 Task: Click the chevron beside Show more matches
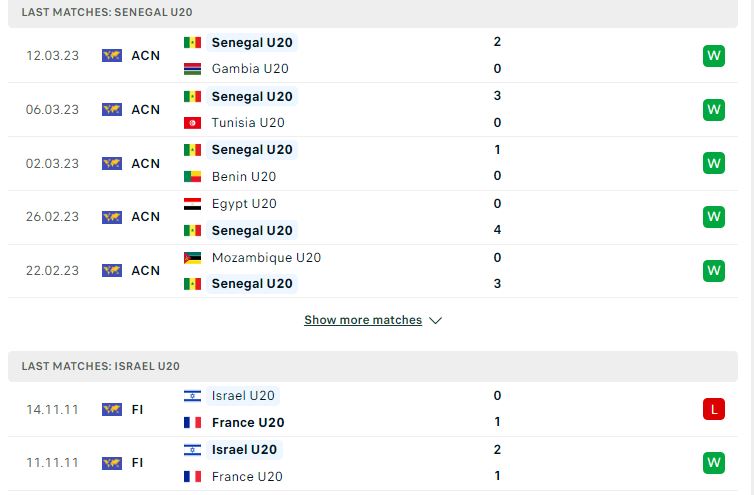pyautogui.click(x=435, y=320)
